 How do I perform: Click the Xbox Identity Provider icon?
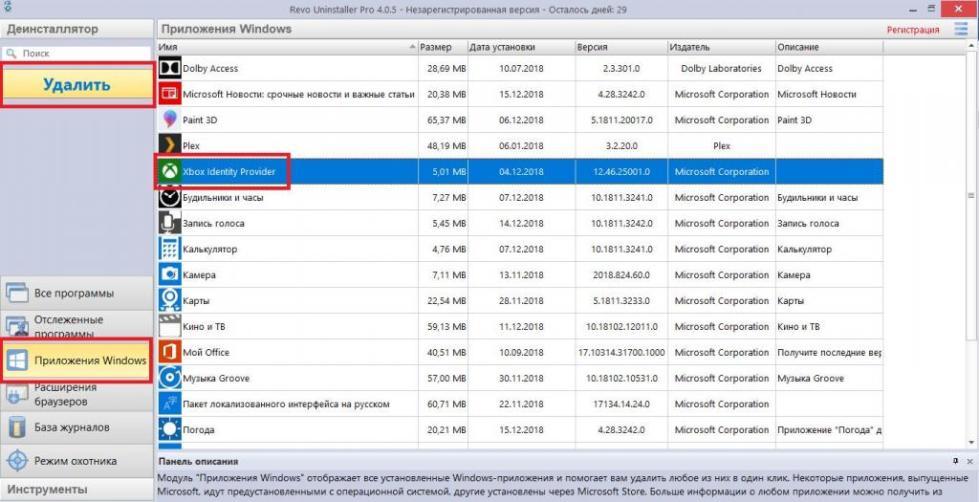pos(169,172)
